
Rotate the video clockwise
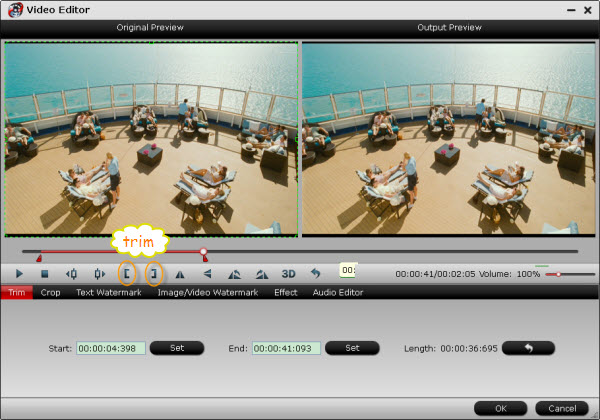pos(262,274)
